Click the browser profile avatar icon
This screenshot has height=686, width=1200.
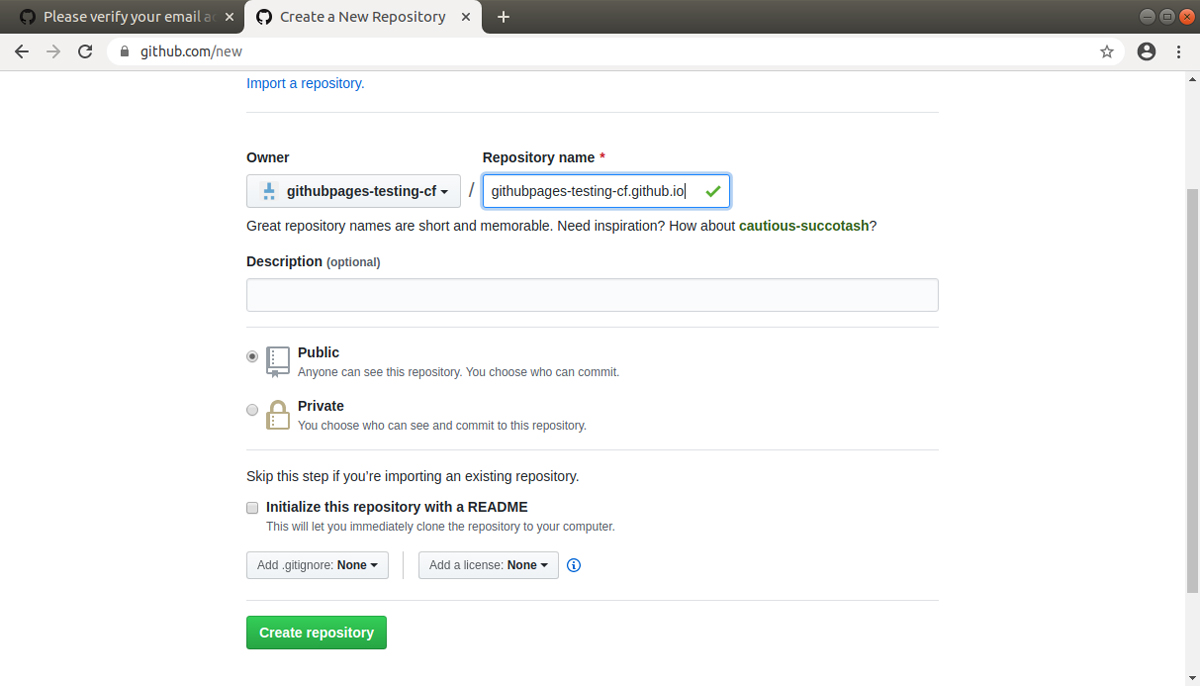(x=1146, y=50)
